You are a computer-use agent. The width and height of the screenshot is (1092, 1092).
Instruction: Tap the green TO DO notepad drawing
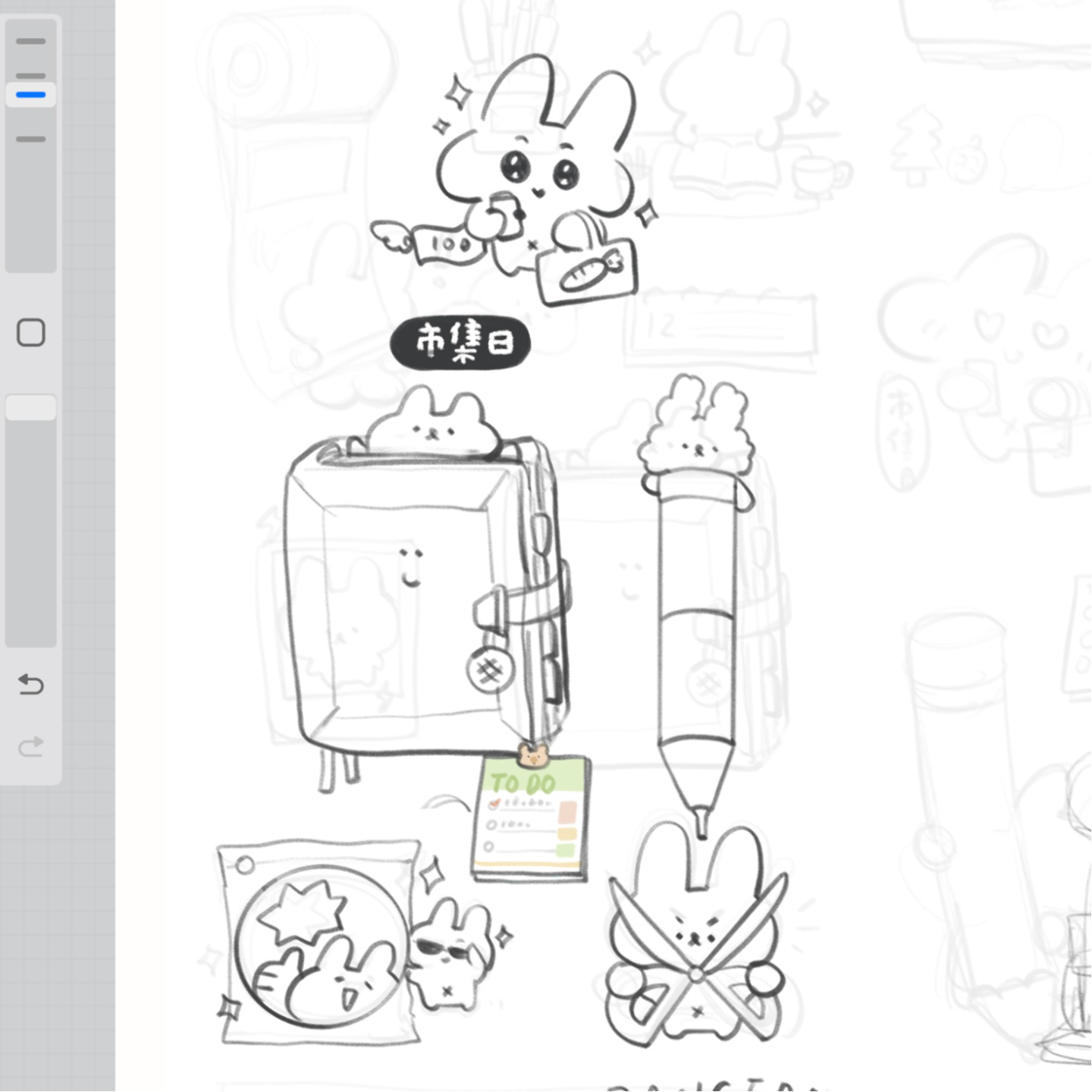pyautogui.click(x=530, y=819)
